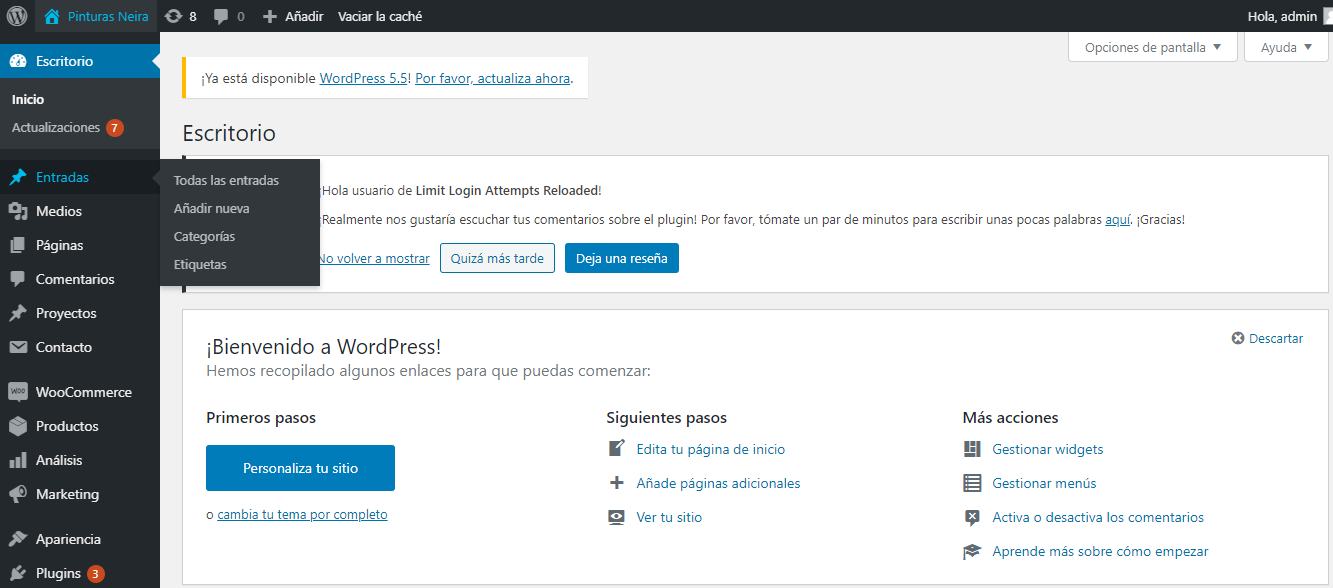Click the WordPress logo icon in the admin bar
The image size is (1333, 588).
tap(17, 16)
